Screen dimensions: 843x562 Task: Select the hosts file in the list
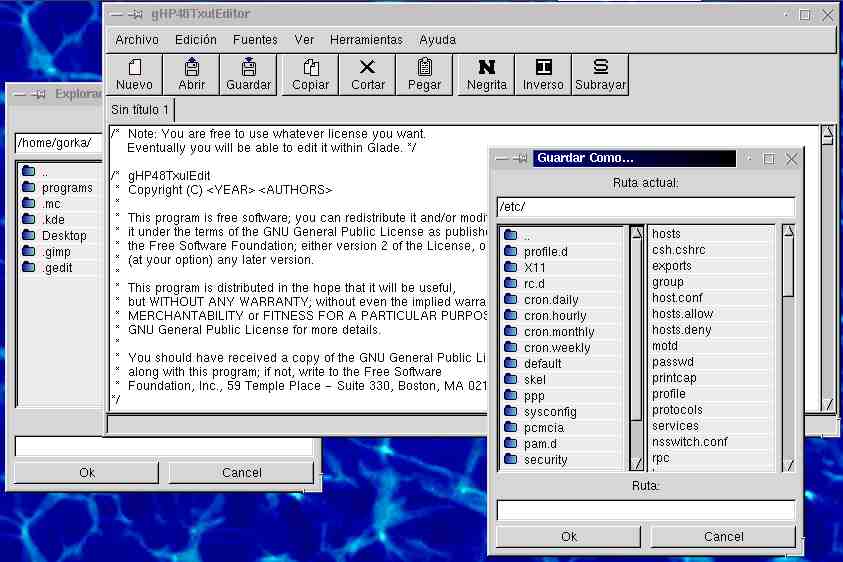[x=712, y=234]
